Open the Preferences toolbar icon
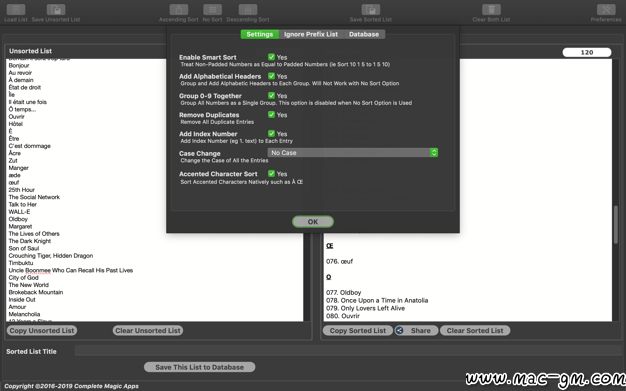626x391 pixels. click(606, 10)
